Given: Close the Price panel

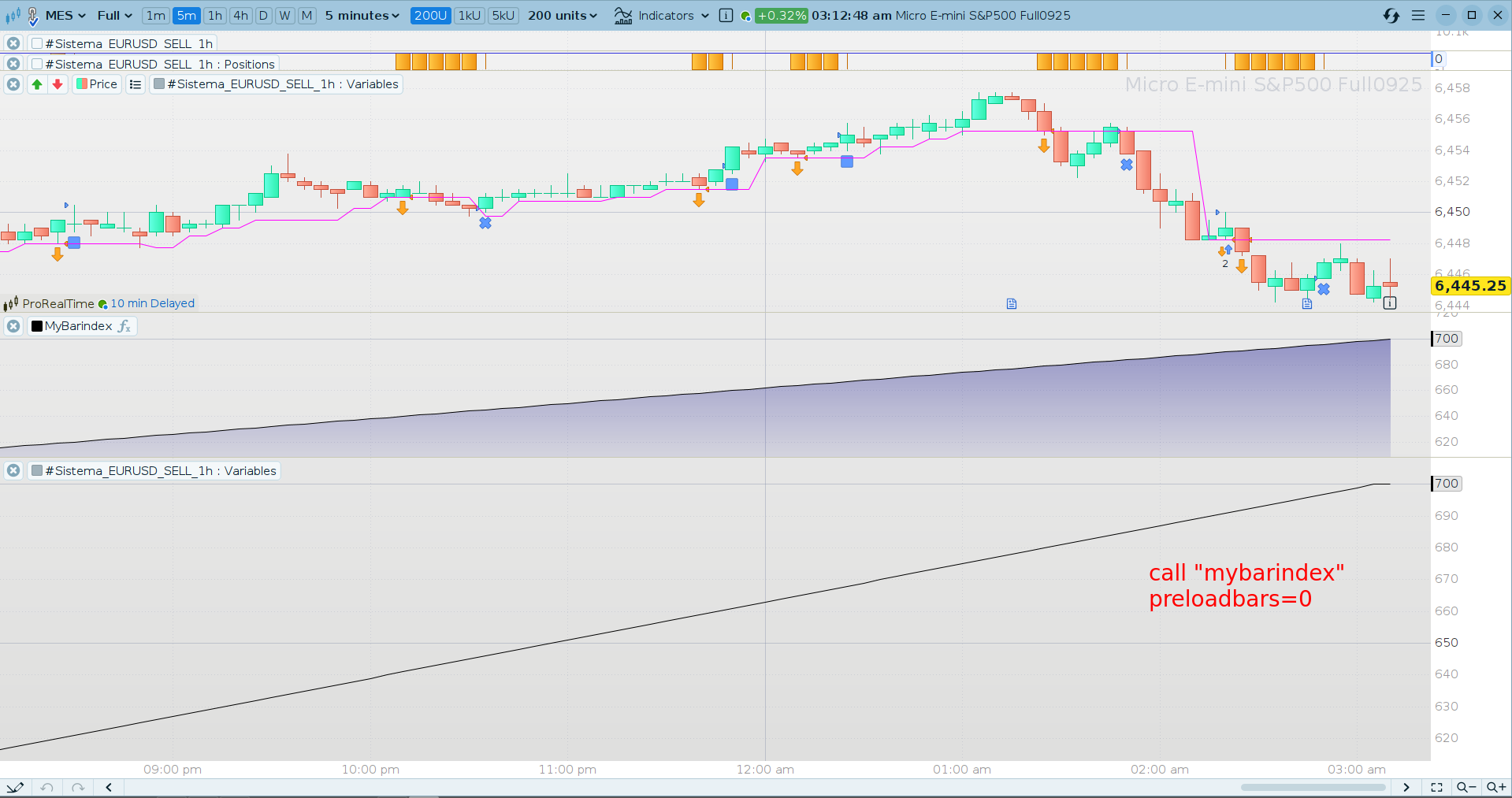Looking at the screenshot, I should click(x=13, y=84).
